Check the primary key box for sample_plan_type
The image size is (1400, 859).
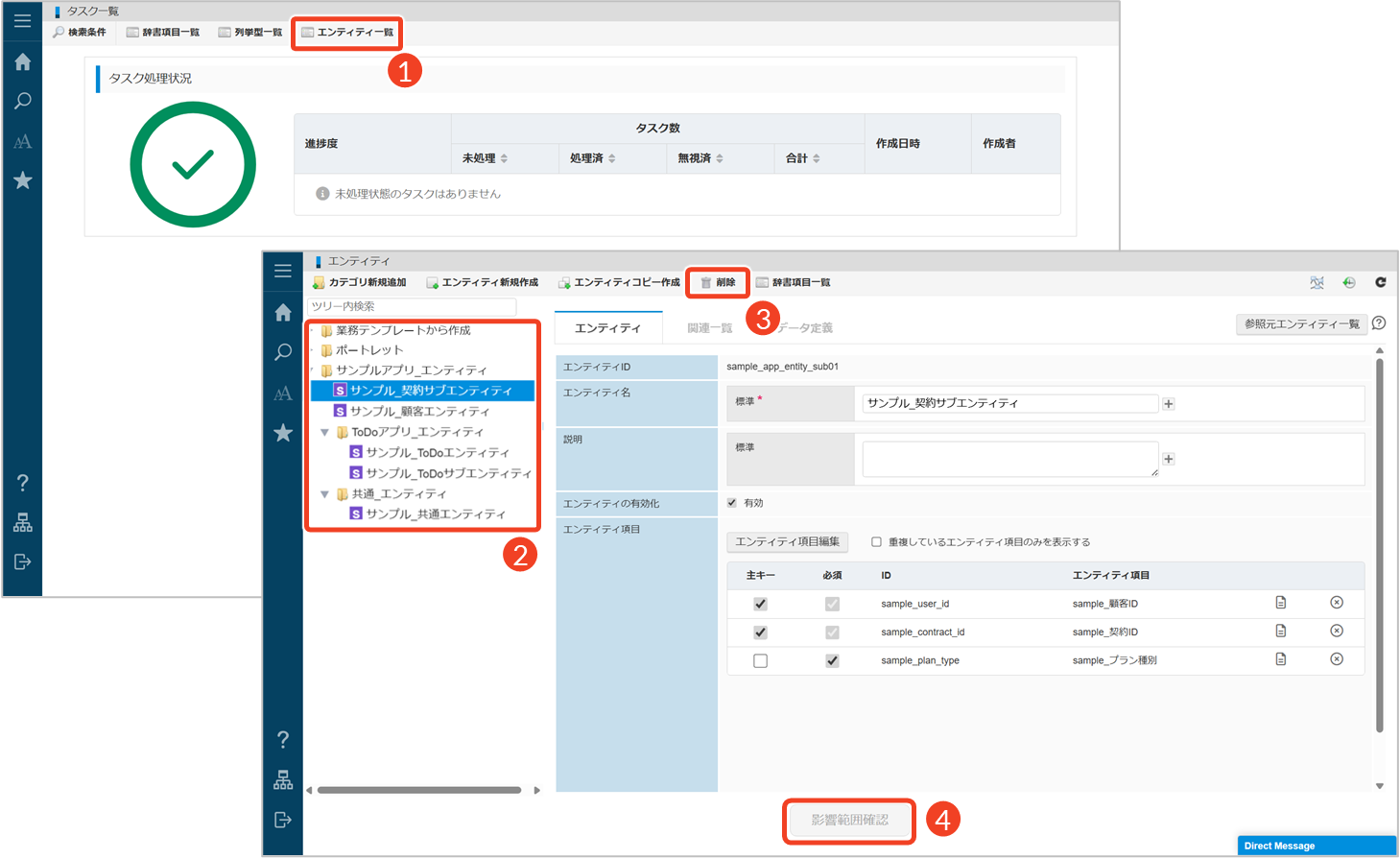[760, 660]
